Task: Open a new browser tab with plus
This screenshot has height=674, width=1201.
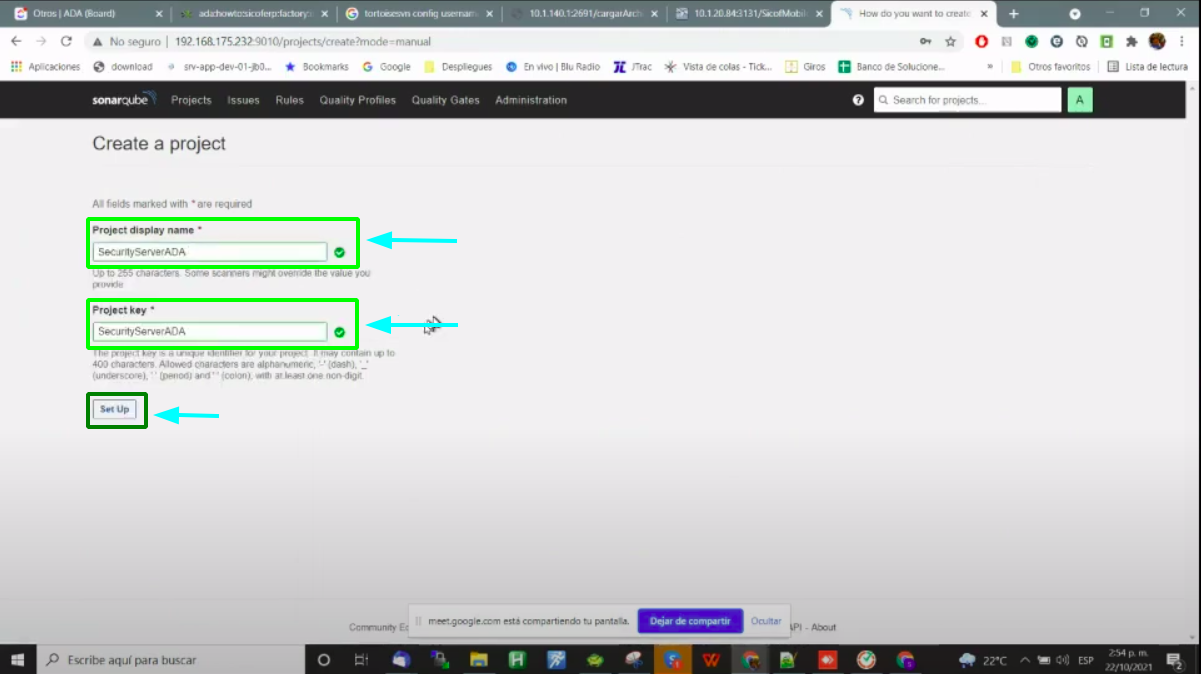Action: (1013, 14)
